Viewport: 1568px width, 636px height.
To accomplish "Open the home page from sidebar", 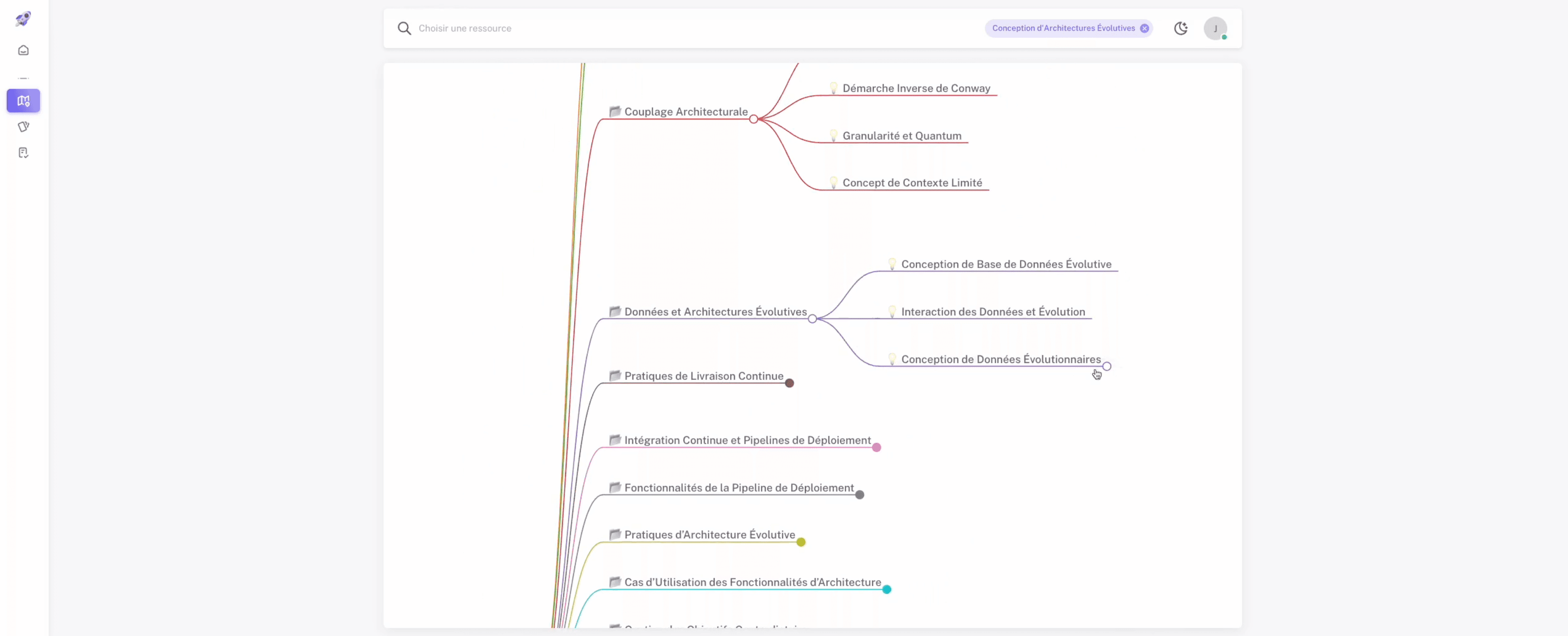I will pos(23,50).
